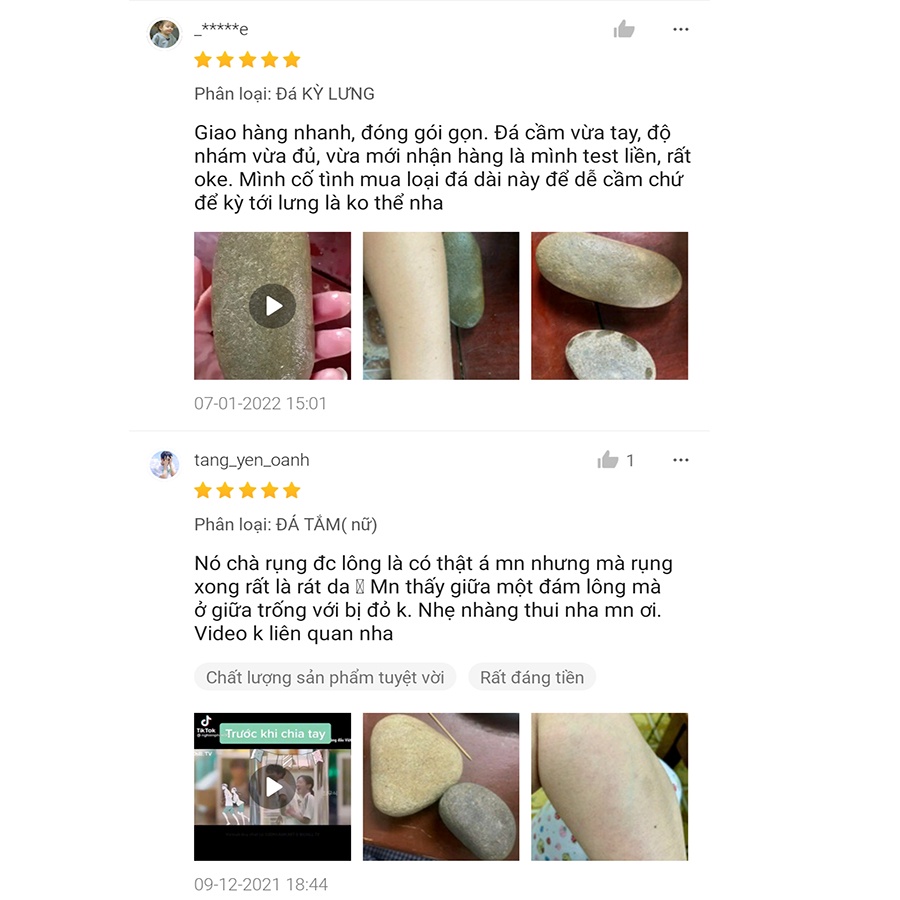Click tang_yen_oanh's five-star rating
This screenshot has width=900, height=900.
click(247, 490)
